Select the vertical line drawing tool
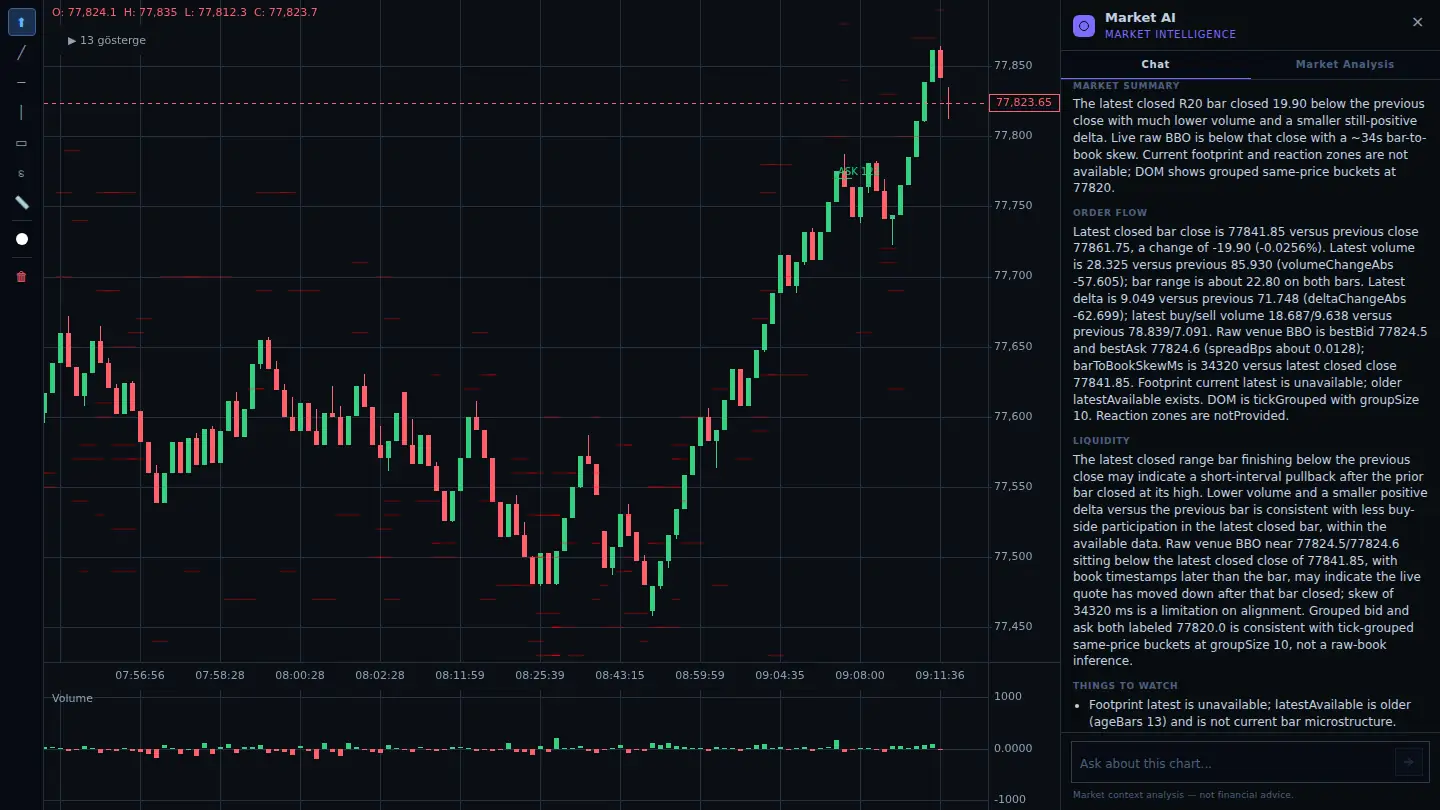The height and width of the screenshot is (810, 1440). 22,112
